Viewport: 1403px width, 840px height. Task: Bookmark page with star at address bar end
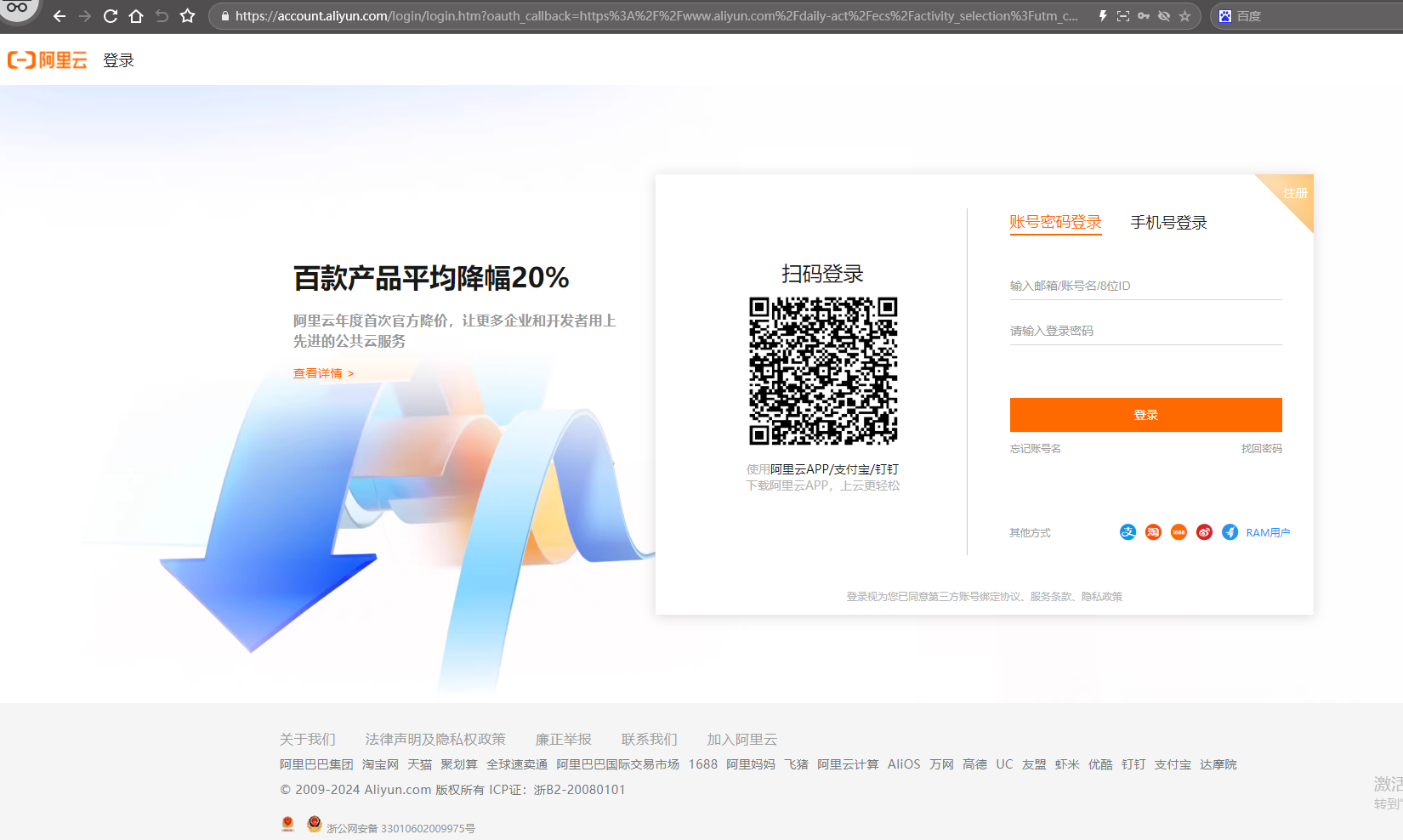pyautogui.click(x=1184, y=16)
